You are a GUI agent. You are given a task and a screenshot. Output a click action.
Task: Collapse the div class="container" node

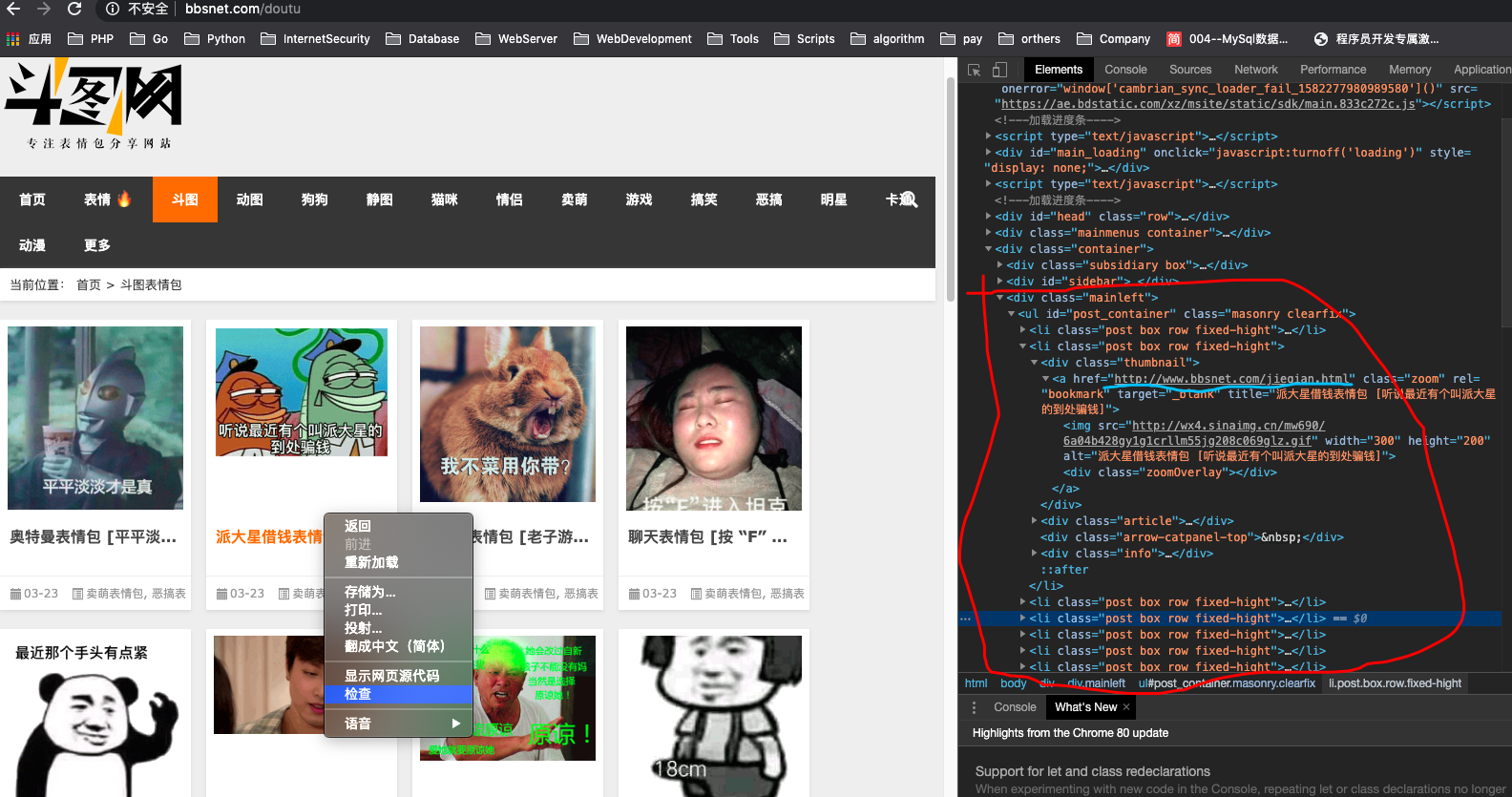pyautogui.click(x=988, y=249)
